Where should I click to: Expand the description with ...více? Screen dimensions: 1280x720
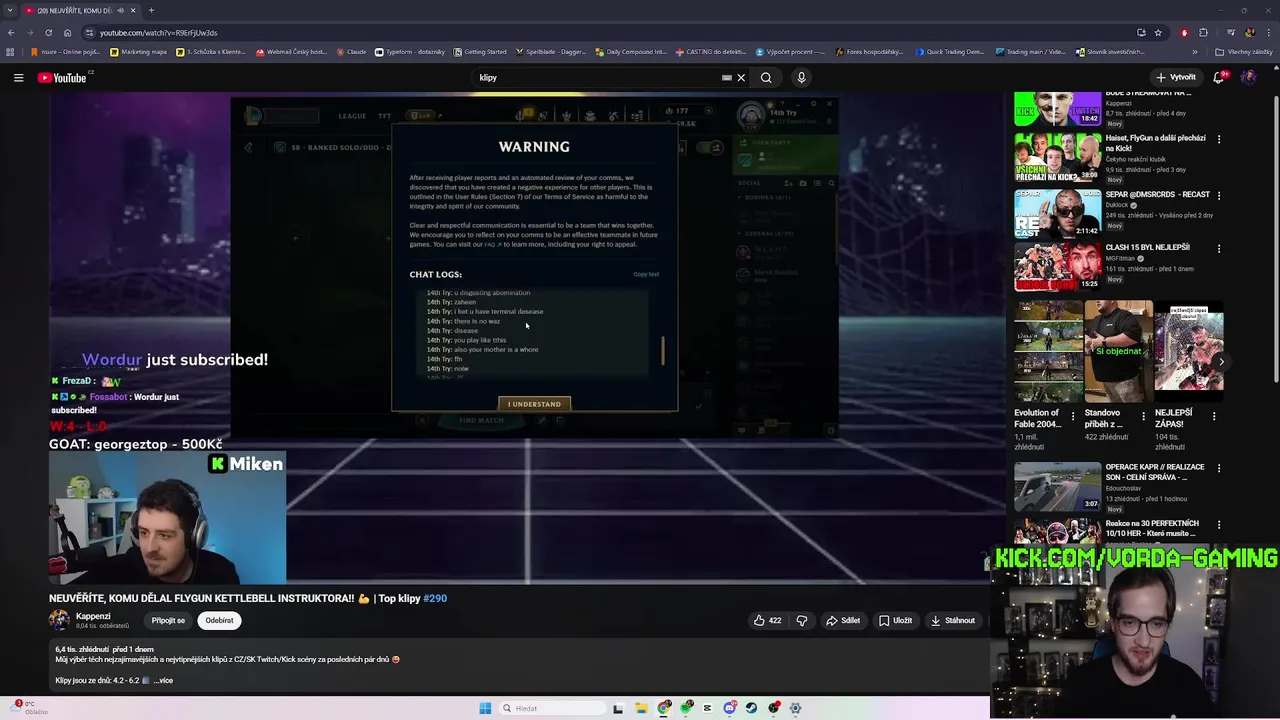point(163,681)
